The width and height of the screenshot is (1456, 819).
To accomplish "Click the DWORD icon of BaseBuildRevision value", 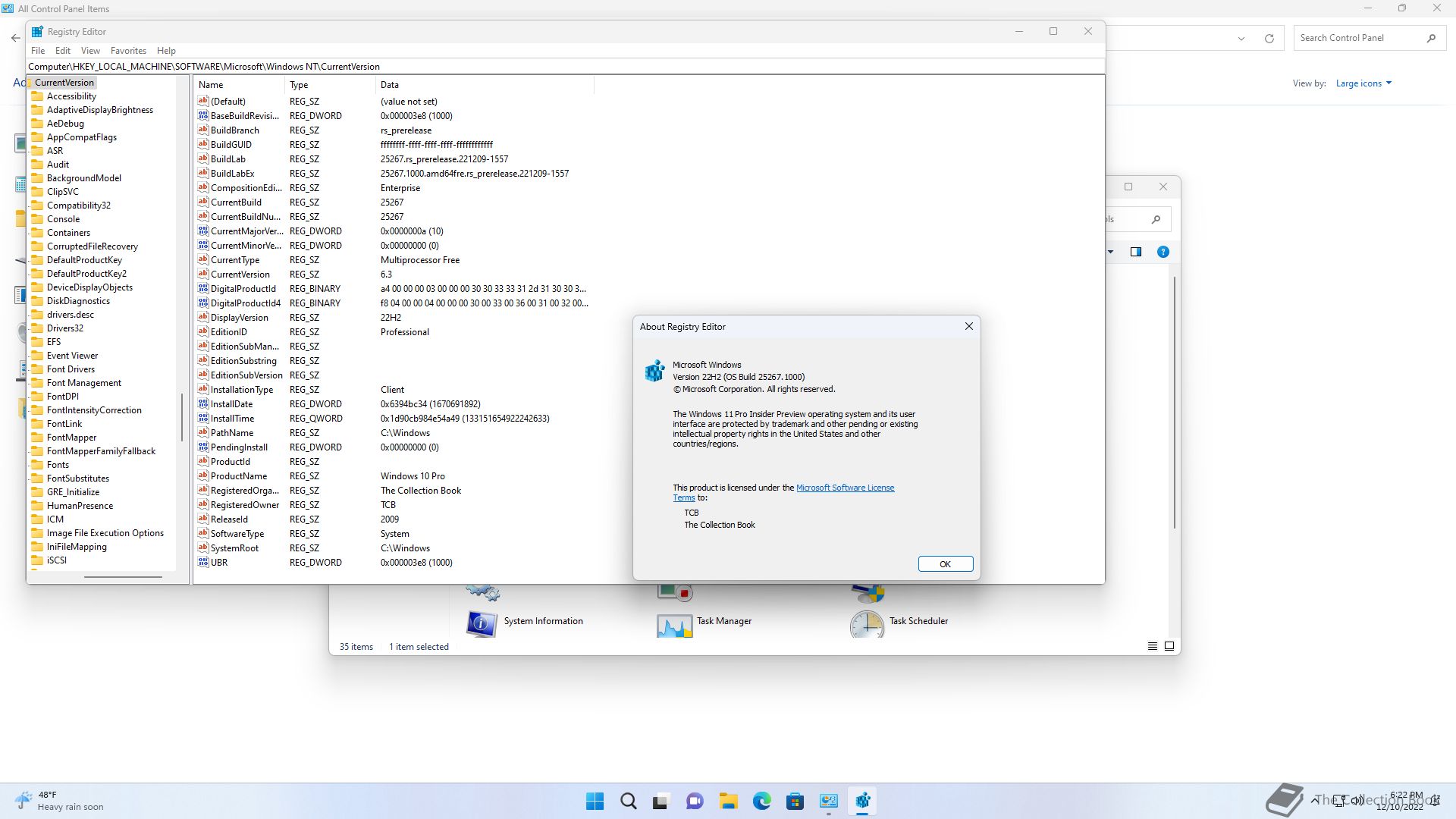I will click(x=203, y=115).
